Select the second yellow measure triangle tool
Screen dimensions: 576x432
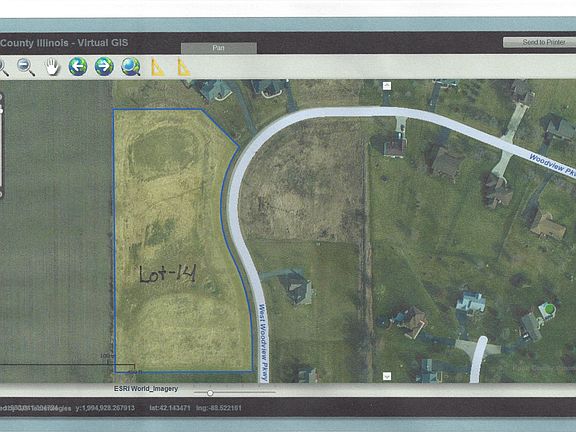pos(183,67)
